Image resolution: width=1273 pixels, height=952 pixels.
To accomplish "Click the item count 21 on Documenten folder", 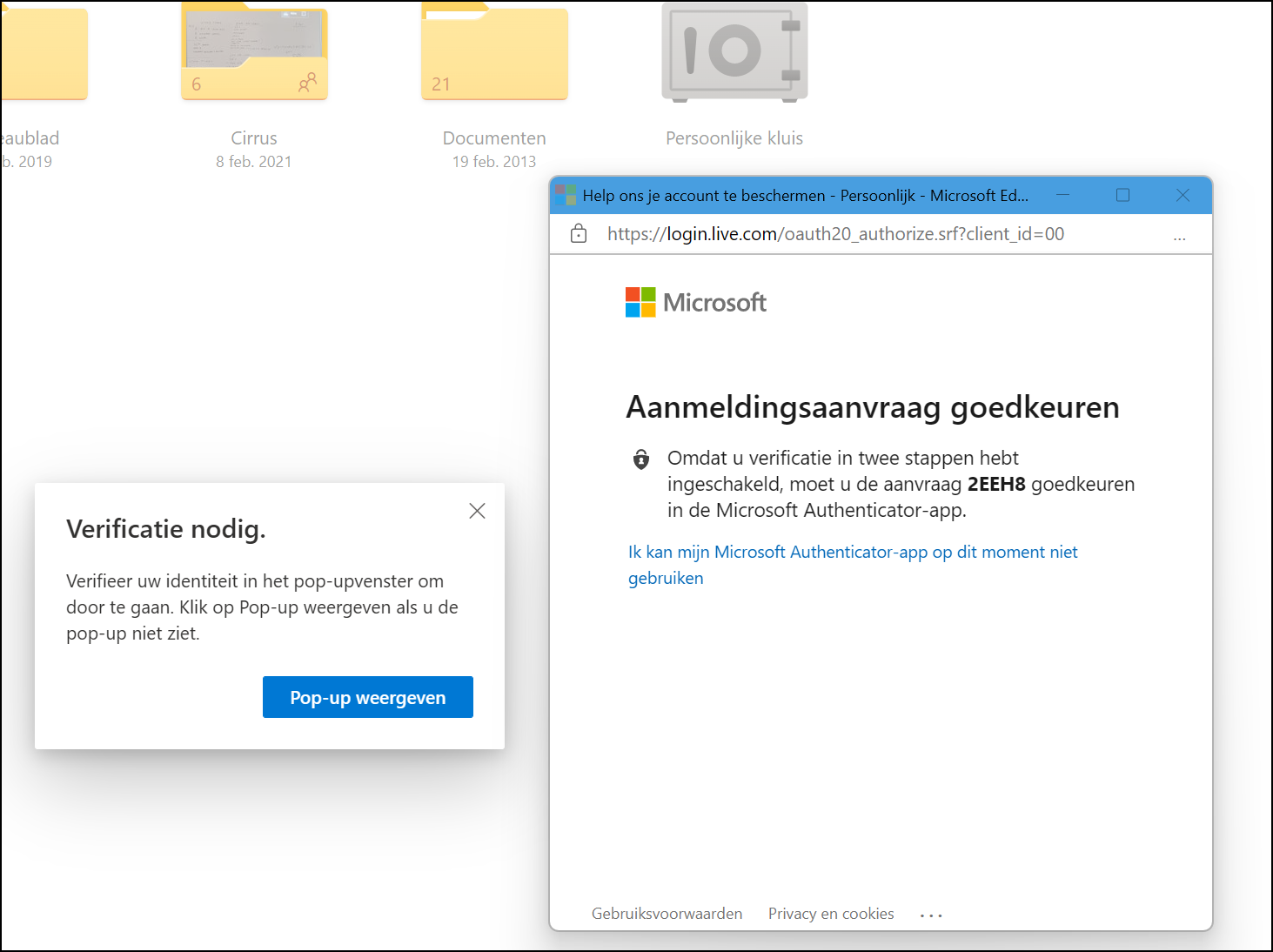I will 441,84.
